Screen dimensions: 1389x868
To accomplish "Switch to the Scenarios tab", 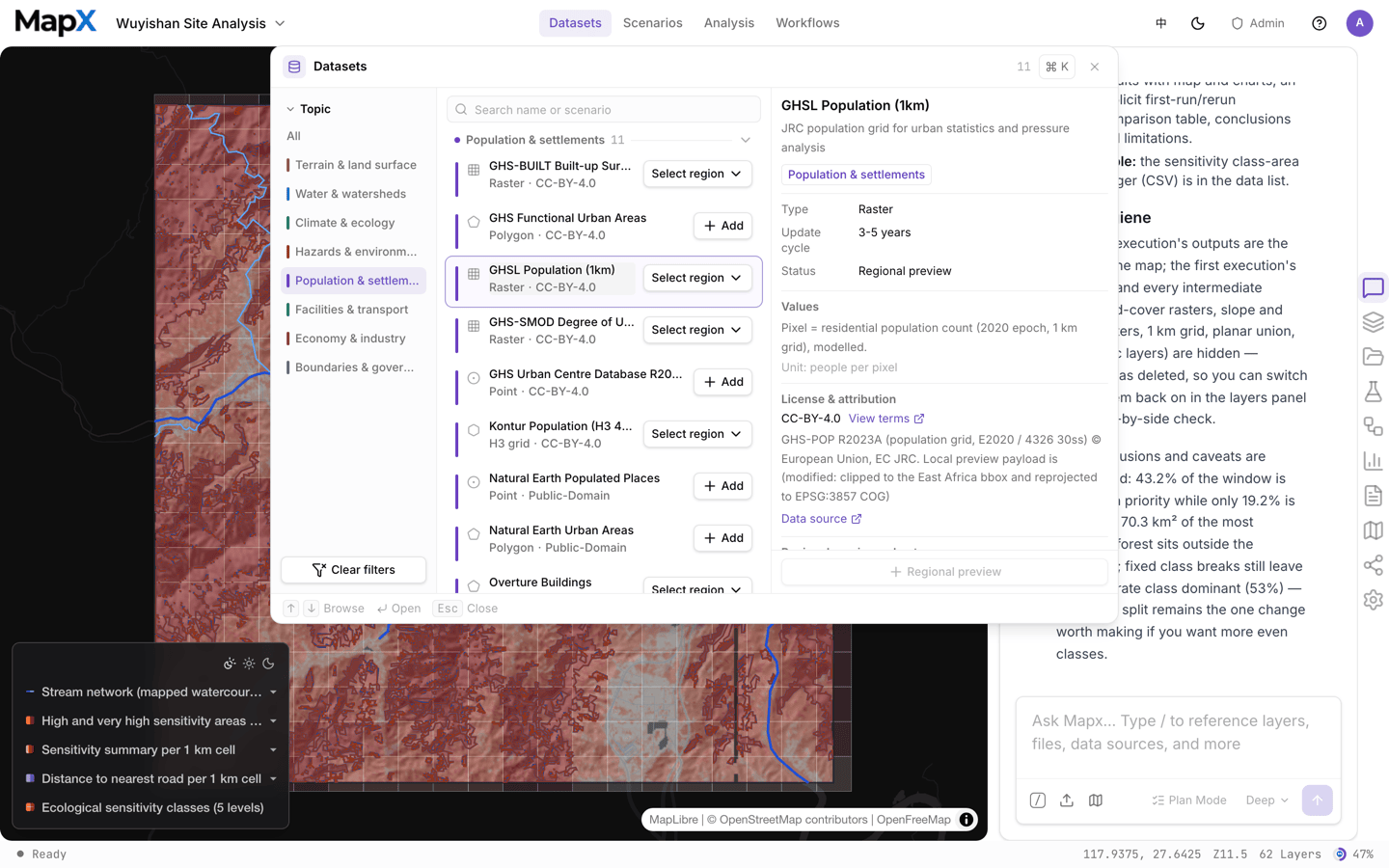I will 653,23.
